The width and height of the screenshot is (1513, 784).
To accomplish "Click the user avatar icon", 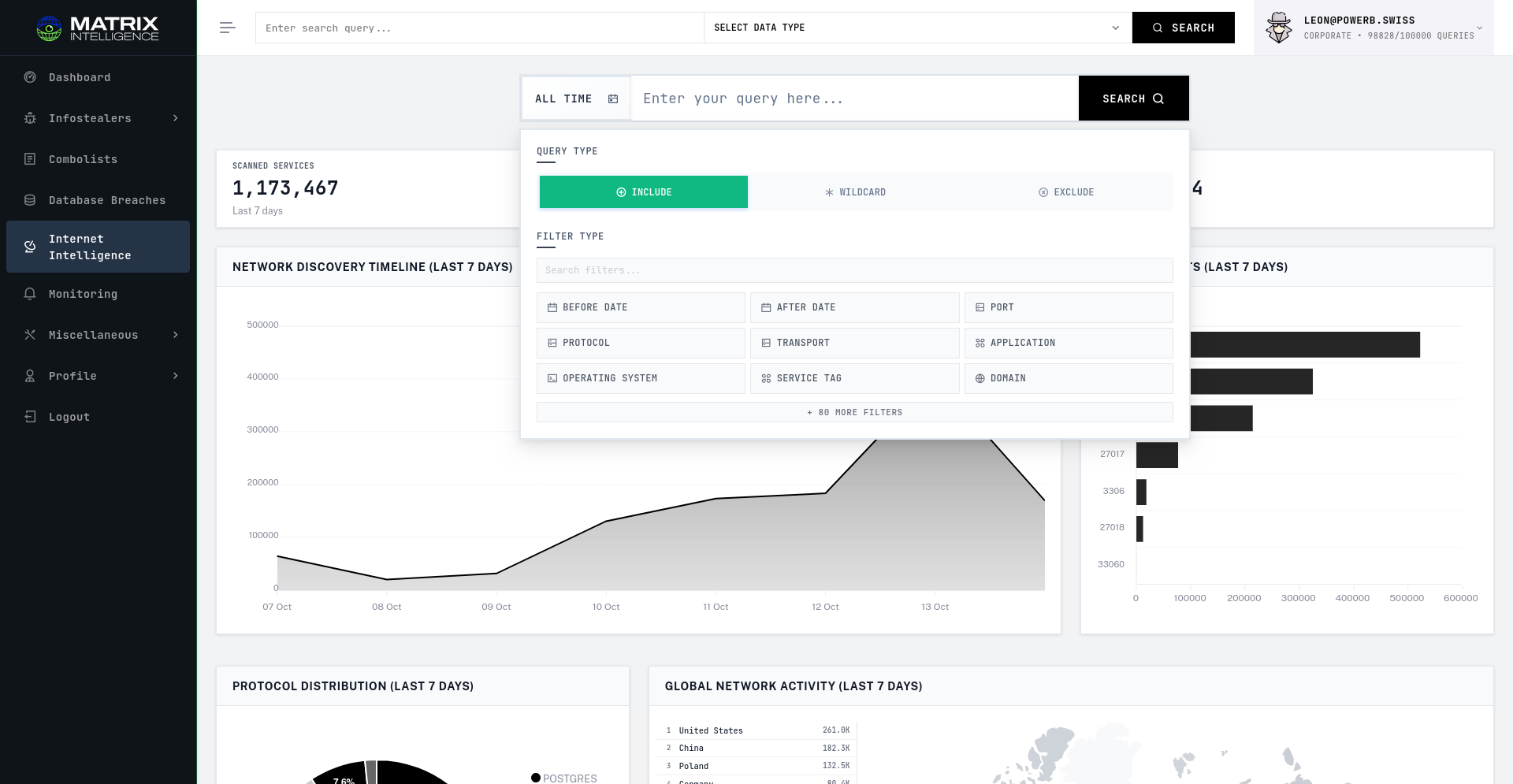I will 1278,28.
